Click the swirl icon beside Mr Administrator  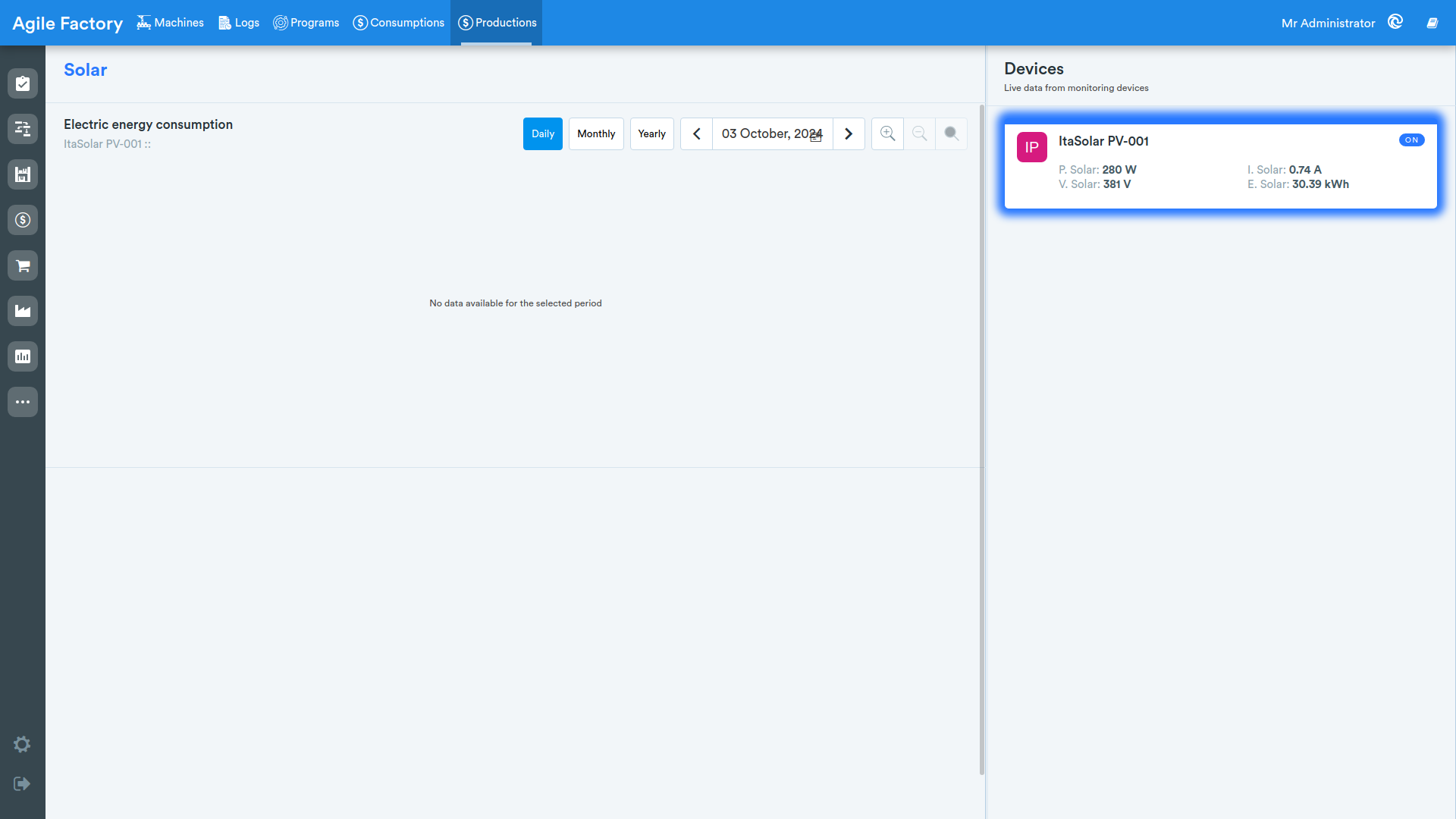point(1395,22)
